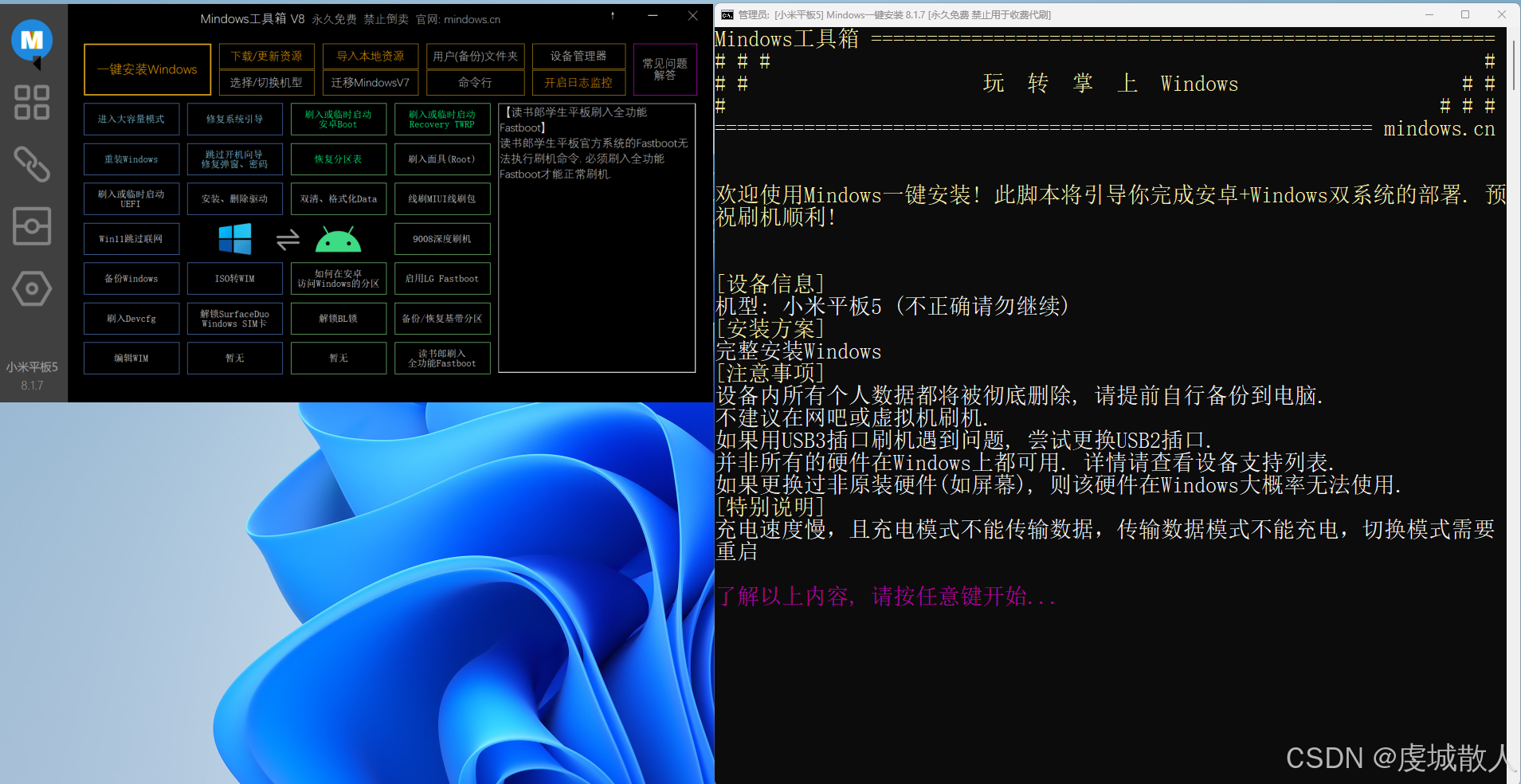The height and width of the screenshot is (784, 1521).
Task: Click the 官网: mindows.cn title text
Action: (458, 19)
